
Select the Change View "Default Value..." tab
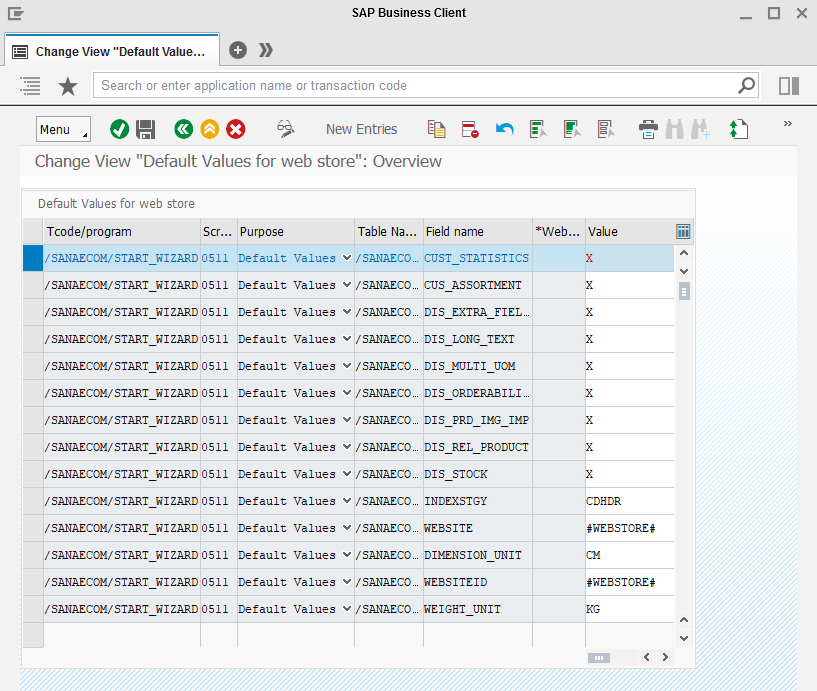[112, 52]
